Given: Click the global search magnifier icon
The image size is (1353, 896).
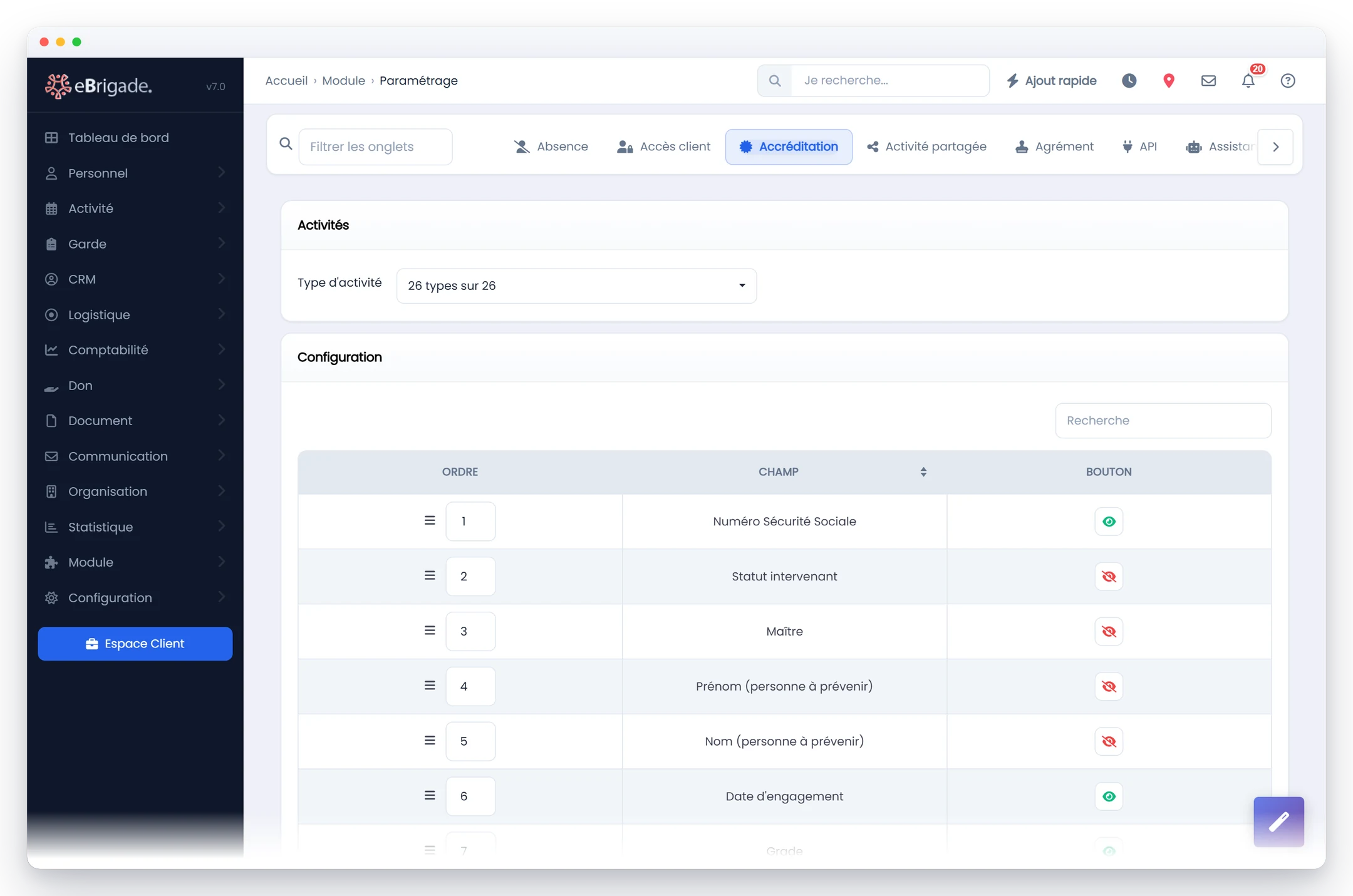Looking at the screenshot, I should tap(775, 81).
